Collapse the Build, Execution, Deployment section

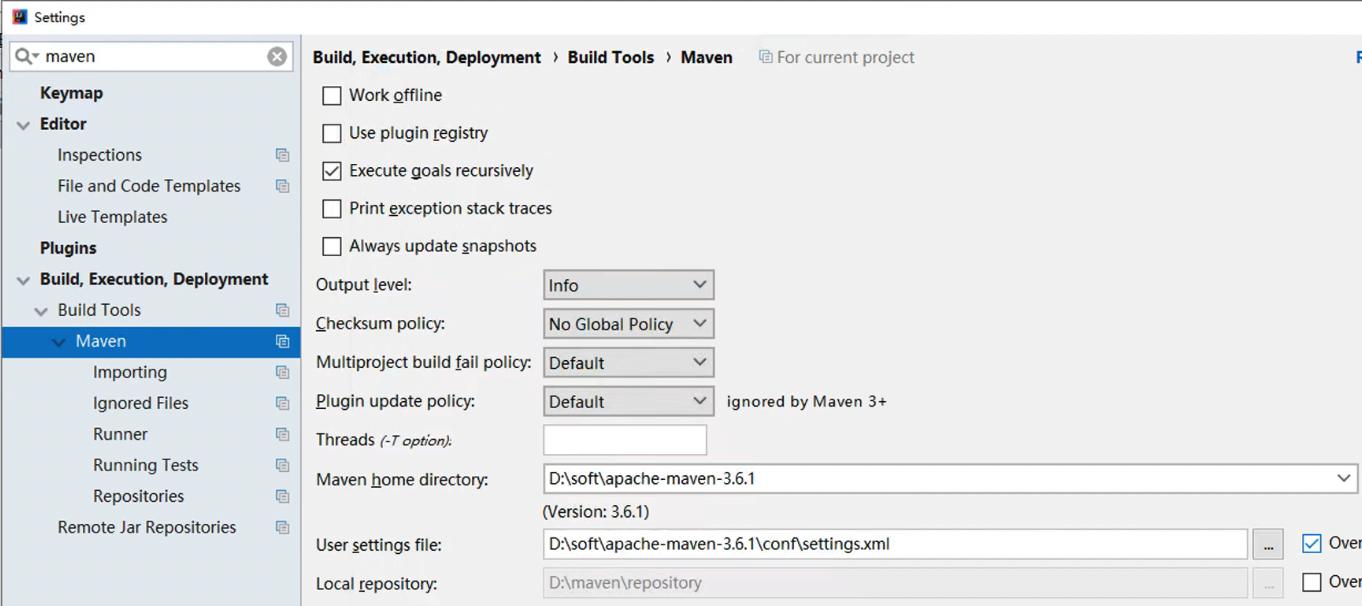pos(23,280)
